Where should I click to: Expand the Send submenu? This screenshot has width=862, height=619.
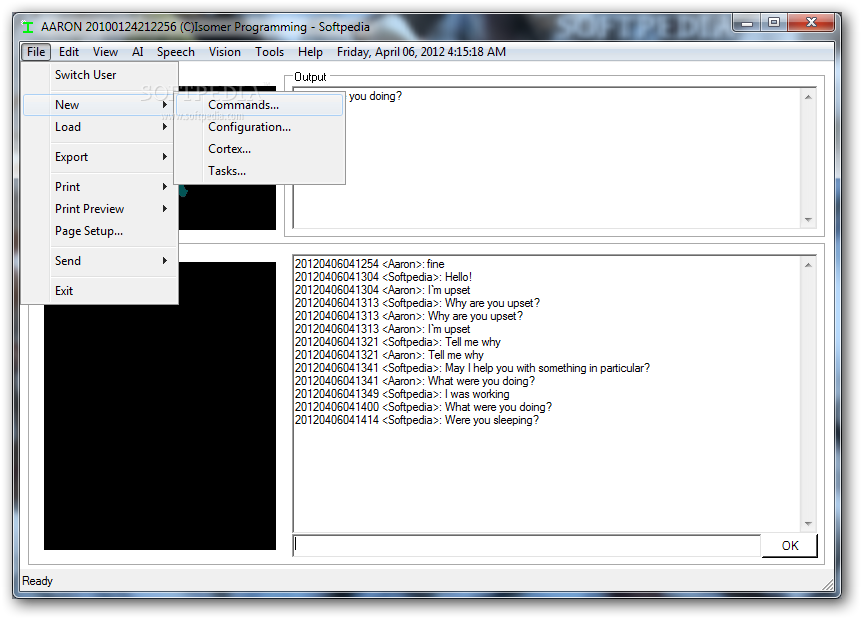click(100, 261)
